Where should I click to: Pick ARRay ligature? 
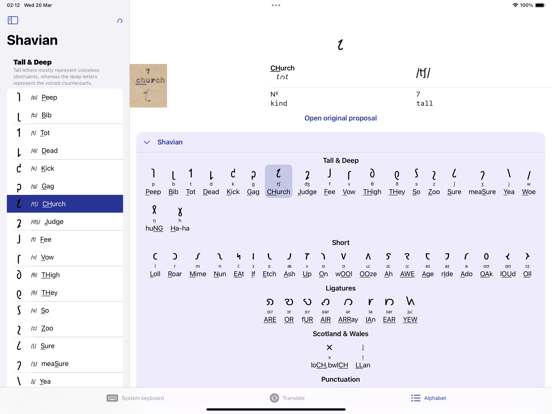[348, 310]
